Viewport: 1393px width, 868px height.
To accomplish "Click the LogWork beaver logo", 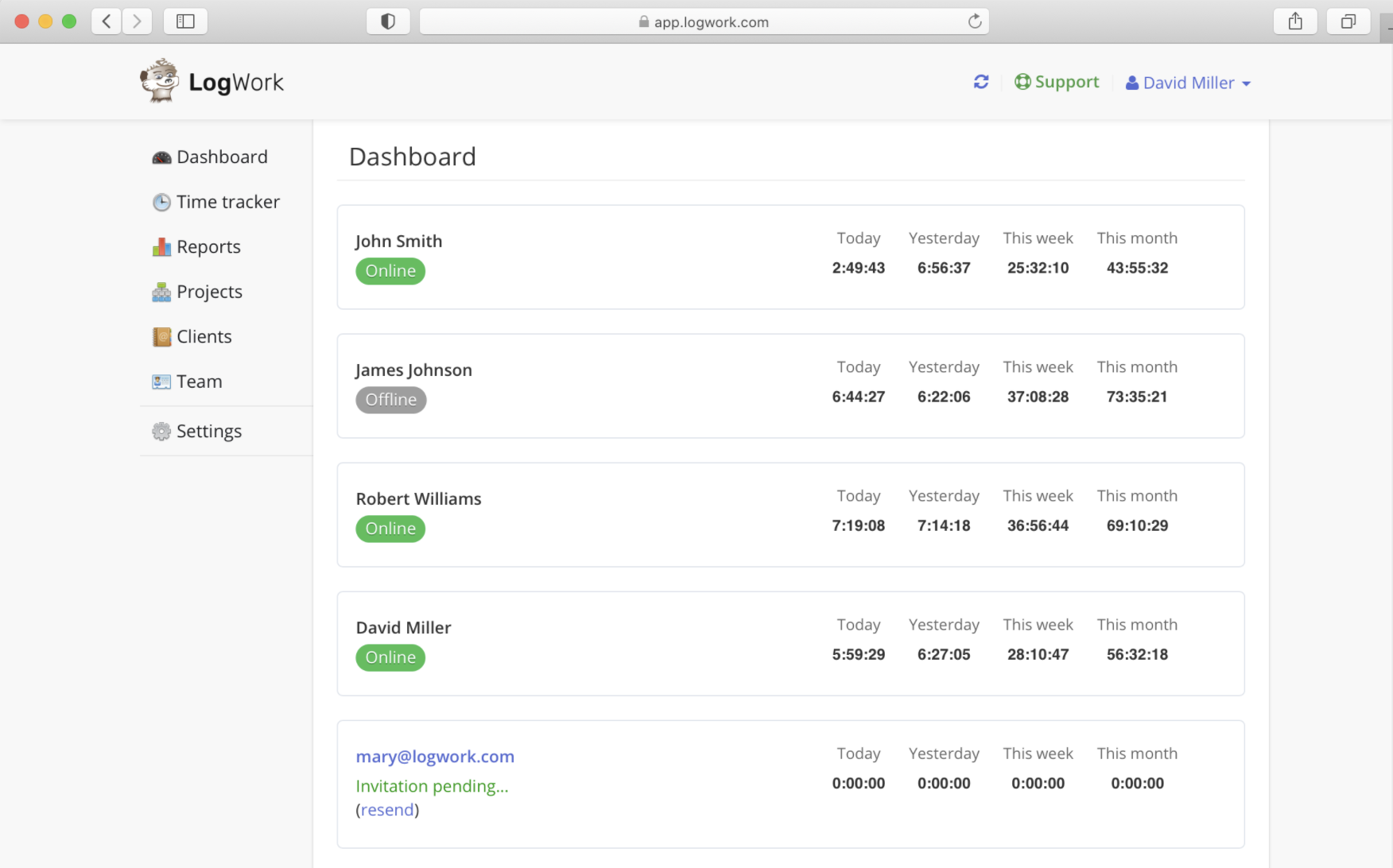I will click(x=161, y=80).
